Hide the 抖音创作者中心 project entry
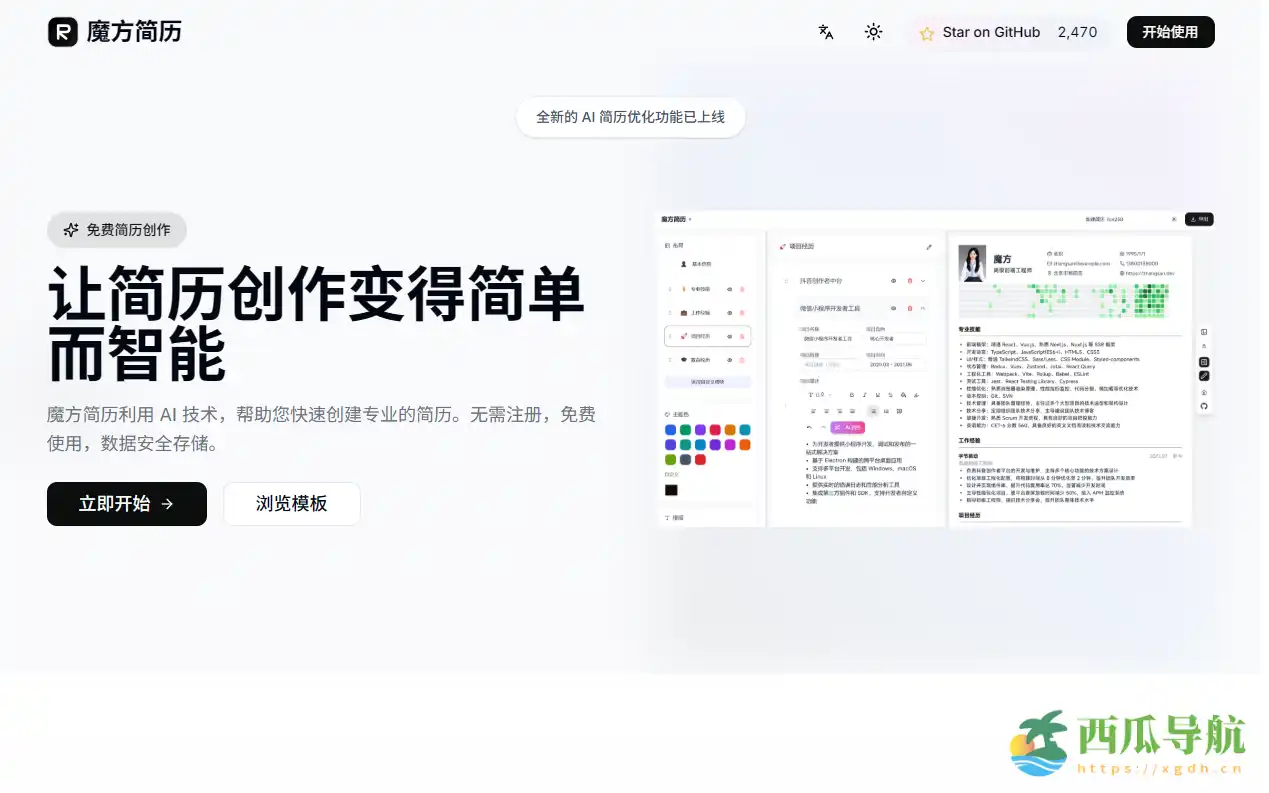This screenshot has height=793, width=1269. click(x=894, y=282)
